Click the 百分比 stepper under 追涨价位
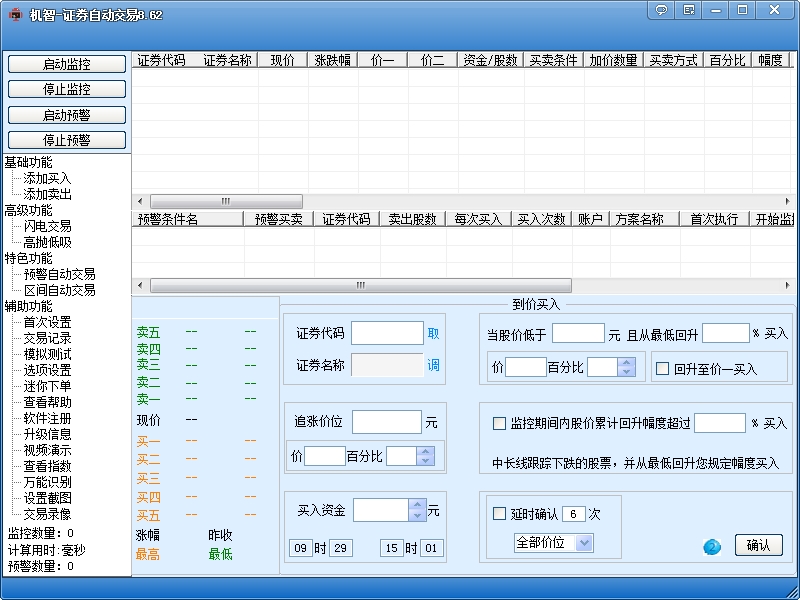800x600 pixels. pos(425,456)
